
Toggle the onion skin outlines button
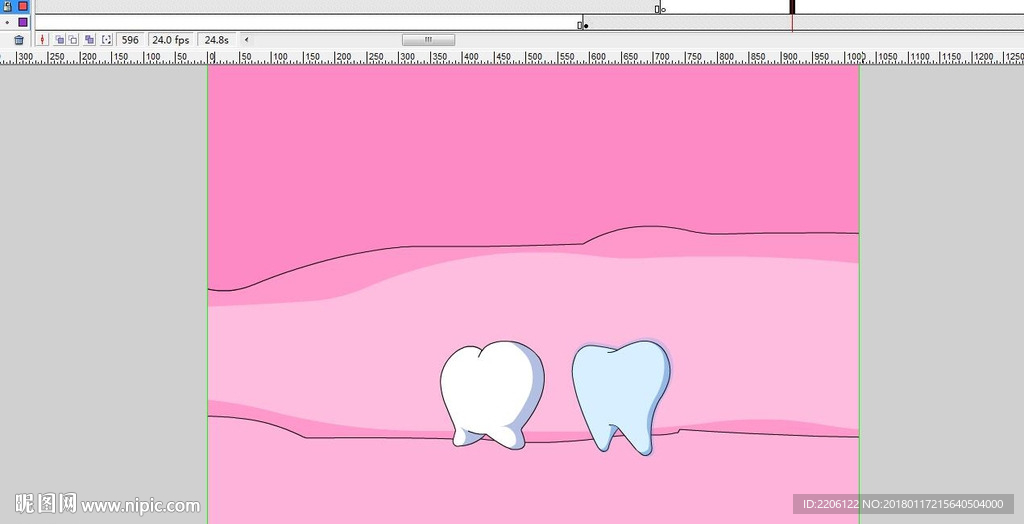(x=73, y=40)
